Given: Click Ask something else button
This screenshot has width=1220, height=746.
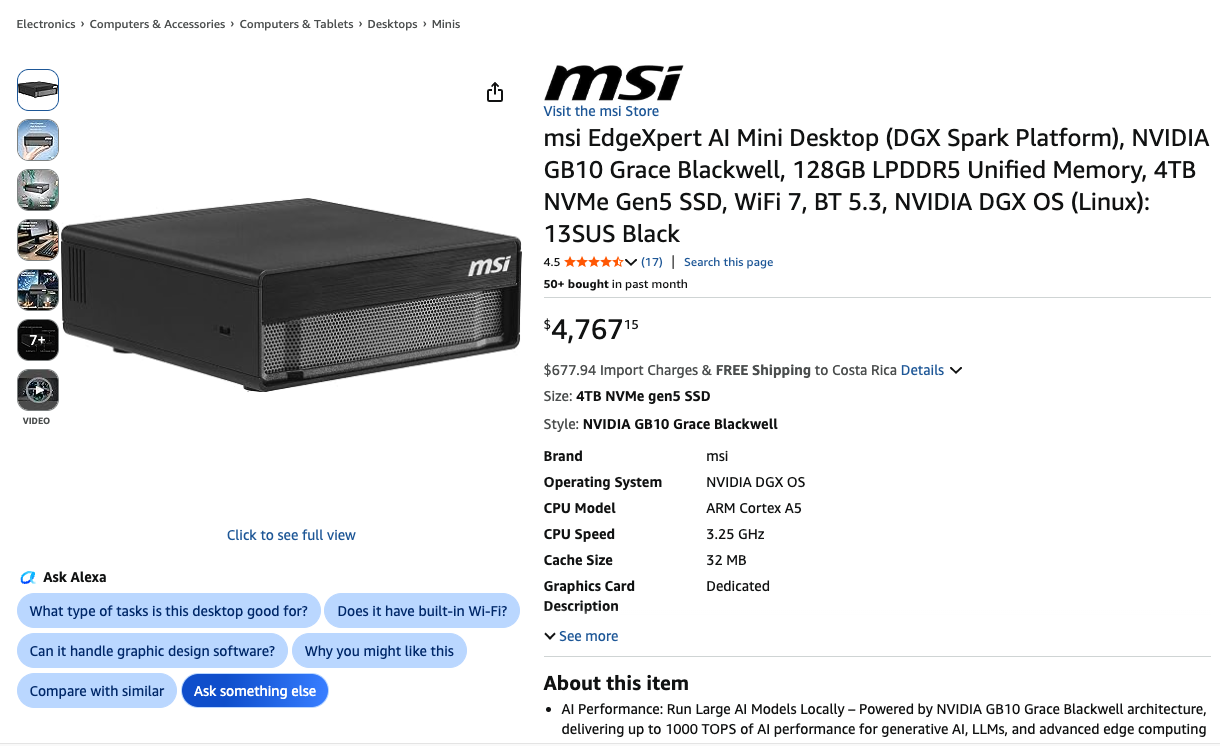Looking at the screenshot, I should [x=255, y=691].
